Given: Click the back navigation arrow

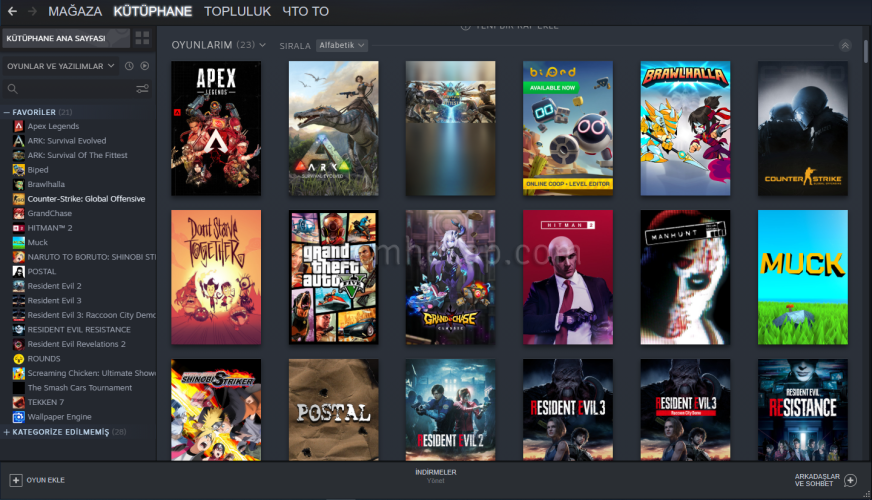Looking at the screenshot, I should (x=12, y=11).
